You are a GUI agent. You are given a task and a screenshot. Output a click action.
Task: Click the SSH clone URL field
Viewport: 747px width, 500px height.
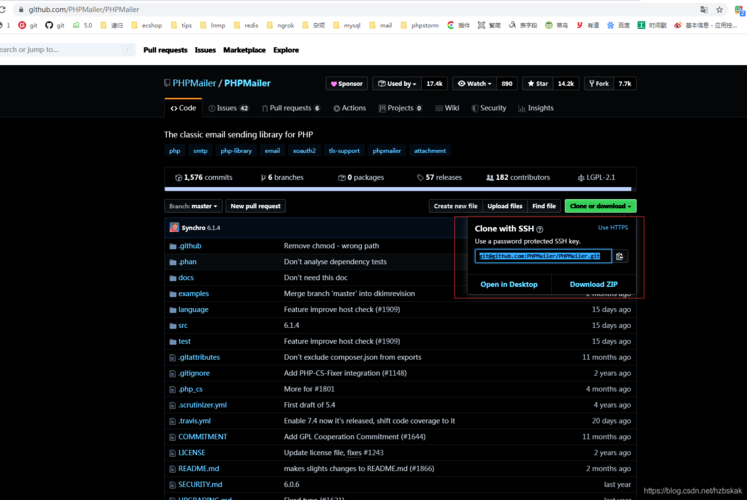(543, 256)
